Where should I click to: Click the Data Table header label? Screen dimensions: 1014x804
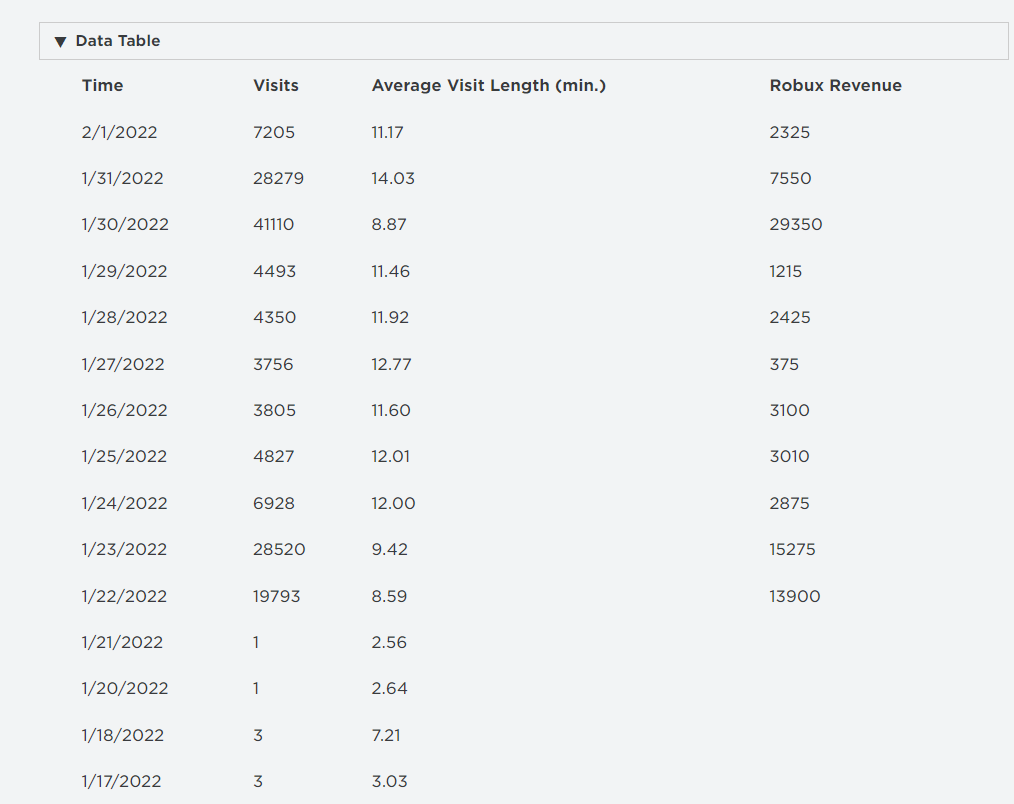coord(118,41)
